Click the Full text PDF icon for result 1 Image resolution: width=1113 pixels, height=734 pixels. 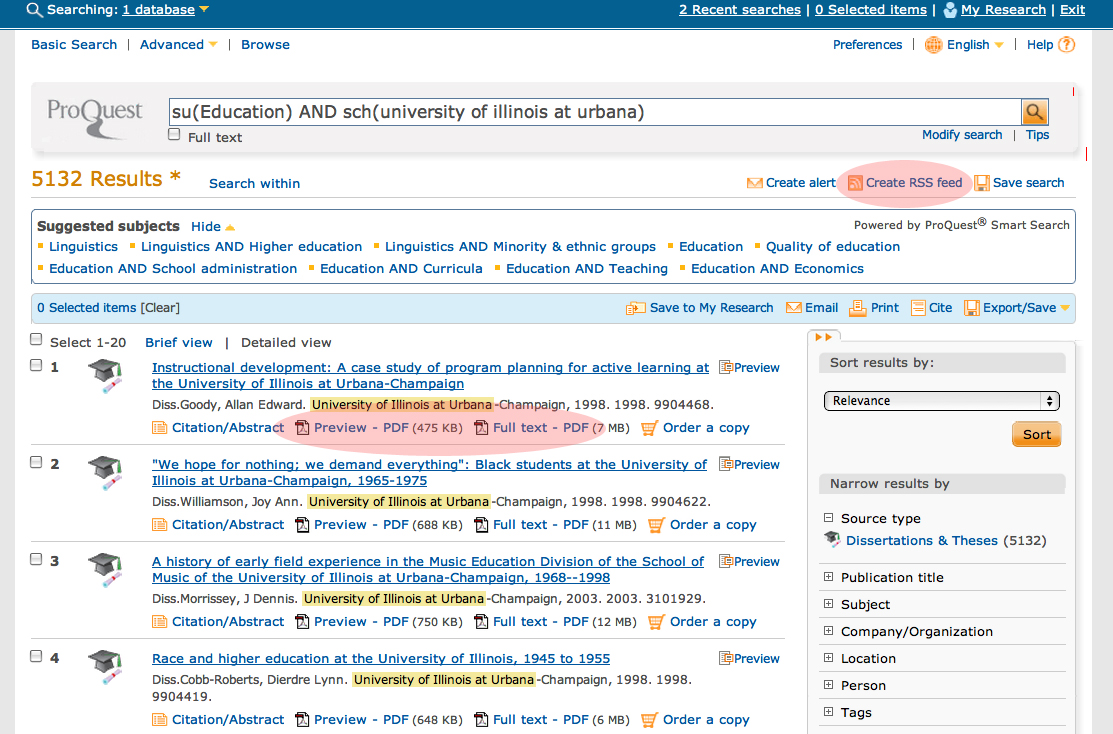481,427
